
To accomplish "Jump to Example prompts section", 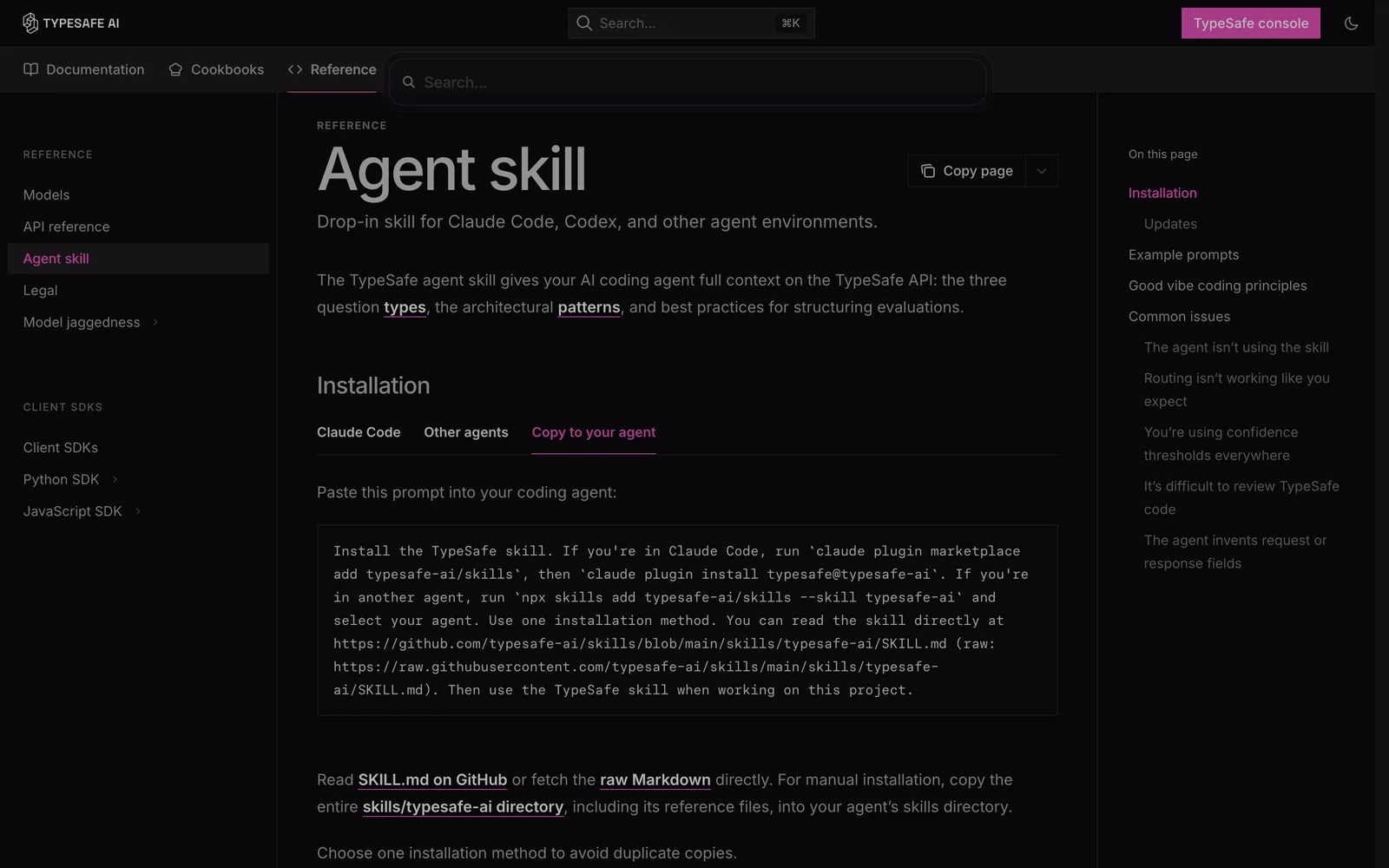I will click(1184, 254).
